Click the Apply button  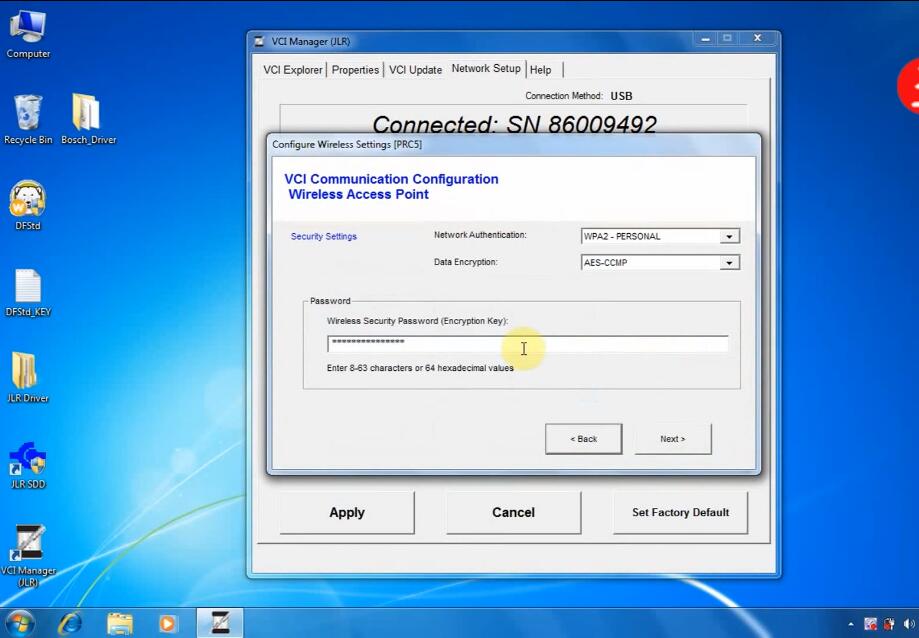click(x=347, y=513)
